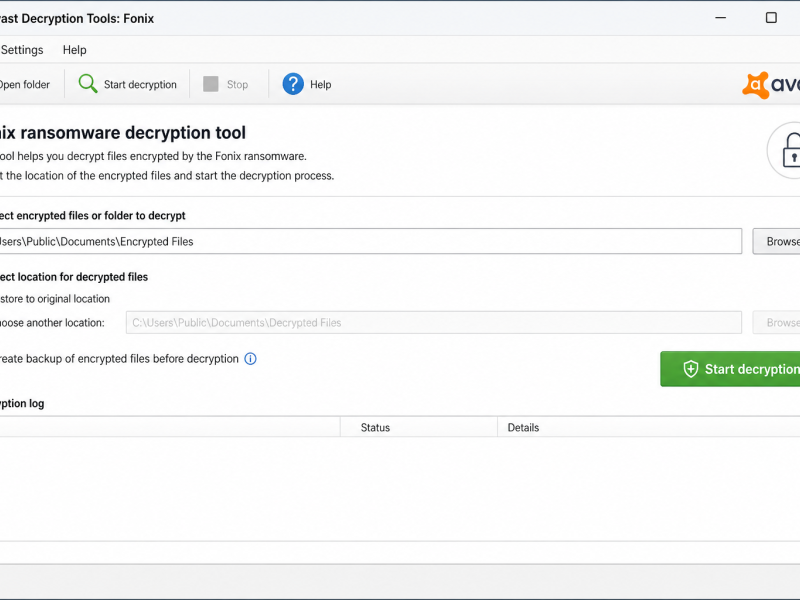Click the green Start decryption button

pyautogui.click(x=730, y=369)
